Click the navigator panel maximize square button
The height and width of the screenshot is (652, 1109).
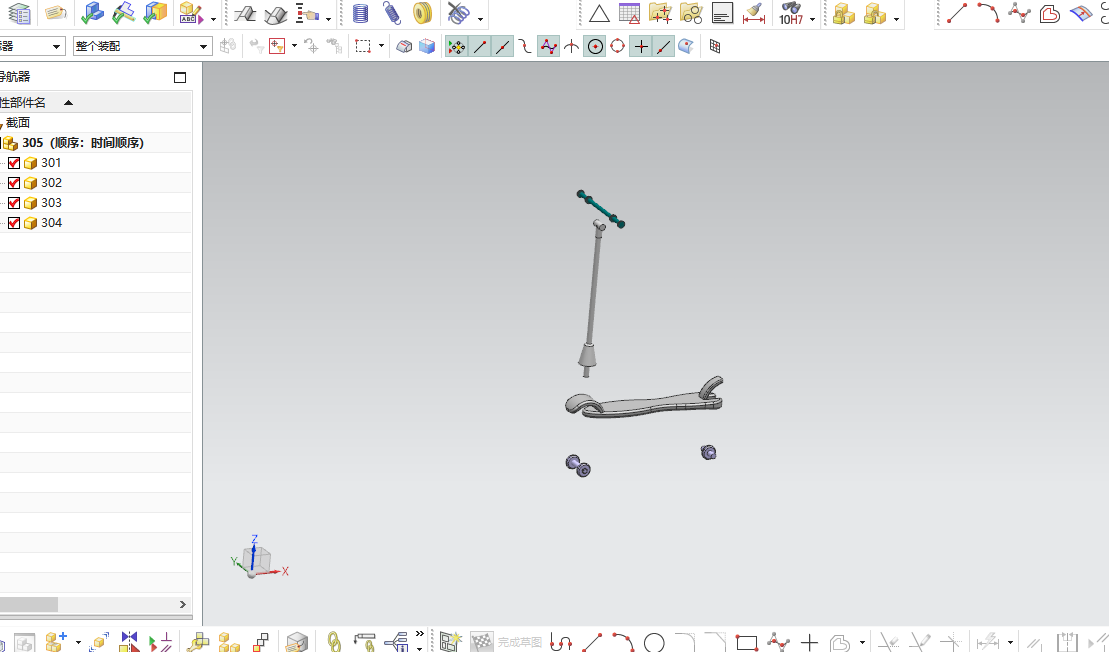point(180,78)
